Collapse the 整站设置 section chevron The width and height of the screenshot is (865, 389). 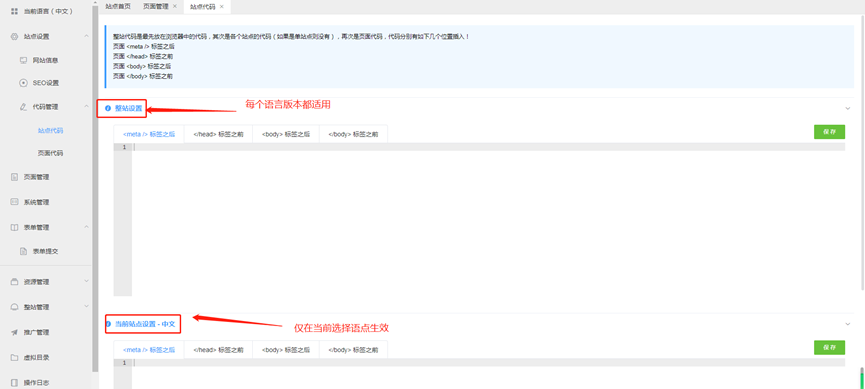tap(848, 108)
